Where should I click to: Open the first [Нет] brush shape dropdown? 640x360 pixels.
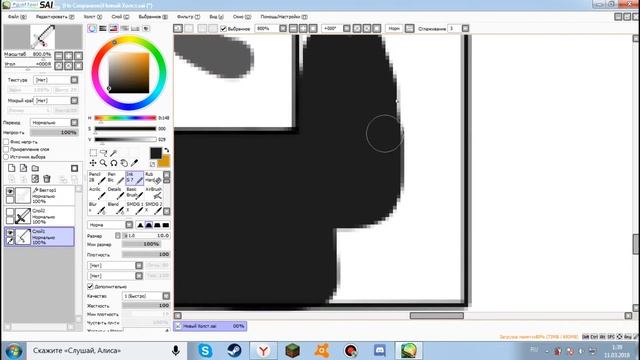click(x=115, y=265)
